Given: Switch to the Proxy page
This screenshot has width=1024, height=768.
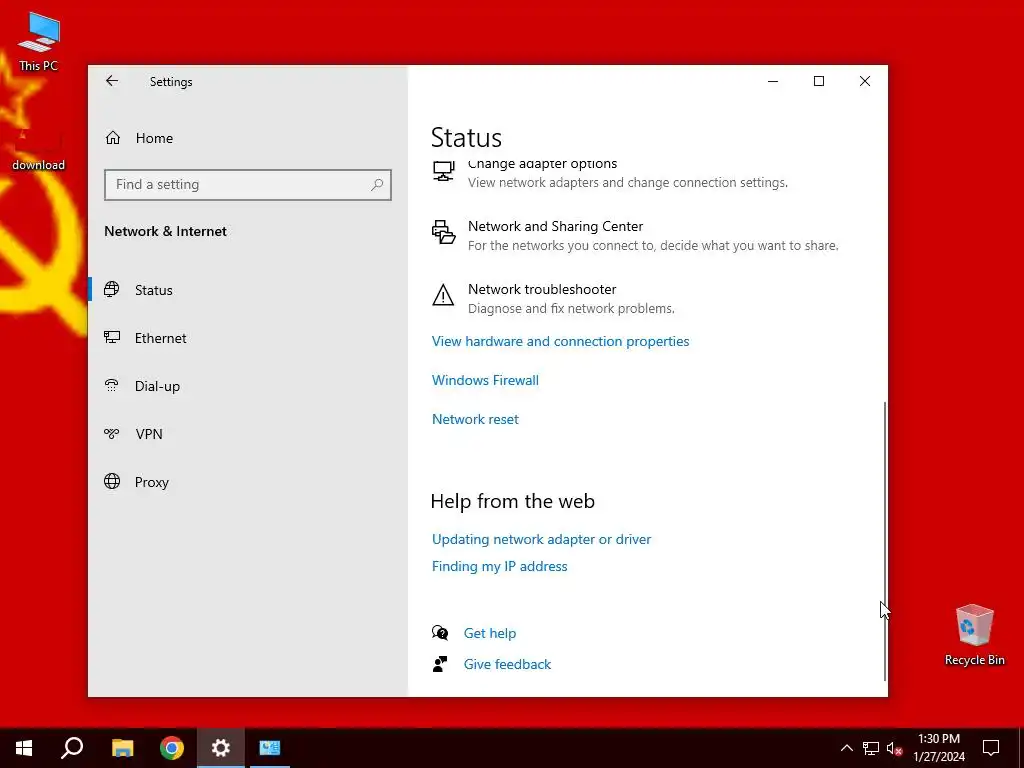Looking at the screenshot, I should [152, 482].
